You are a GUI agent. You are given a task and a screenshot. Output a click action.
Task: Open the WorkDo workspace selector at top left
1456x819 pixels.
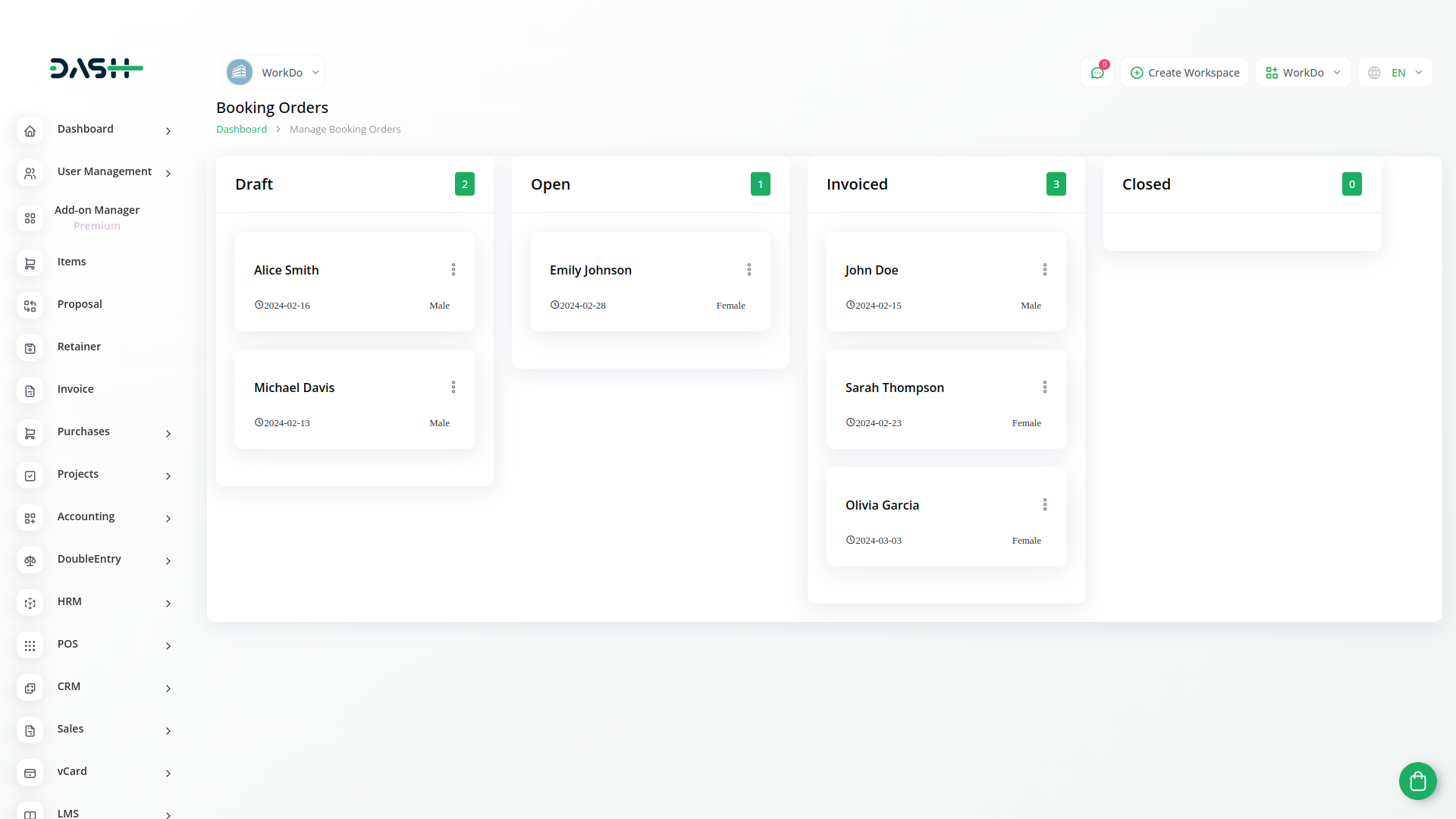274,73
